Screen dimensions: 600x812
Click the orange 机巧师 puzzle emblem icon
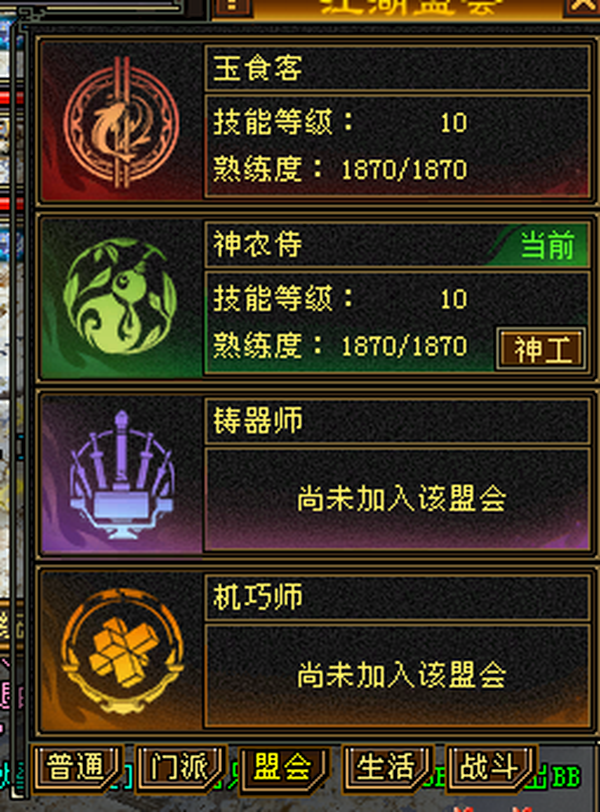tap(122, 651)
